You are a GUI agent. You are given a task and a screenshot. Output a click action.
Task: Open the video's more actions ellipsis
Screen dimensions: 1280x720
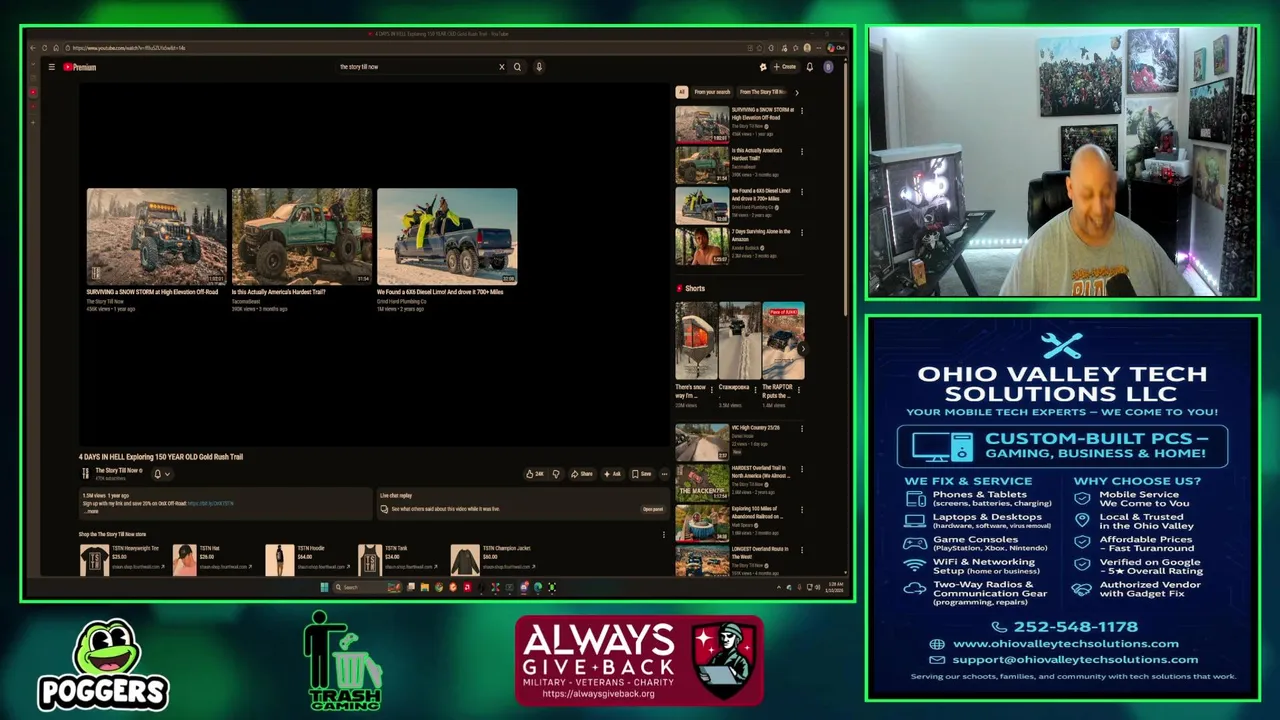[x=664, y=474]
